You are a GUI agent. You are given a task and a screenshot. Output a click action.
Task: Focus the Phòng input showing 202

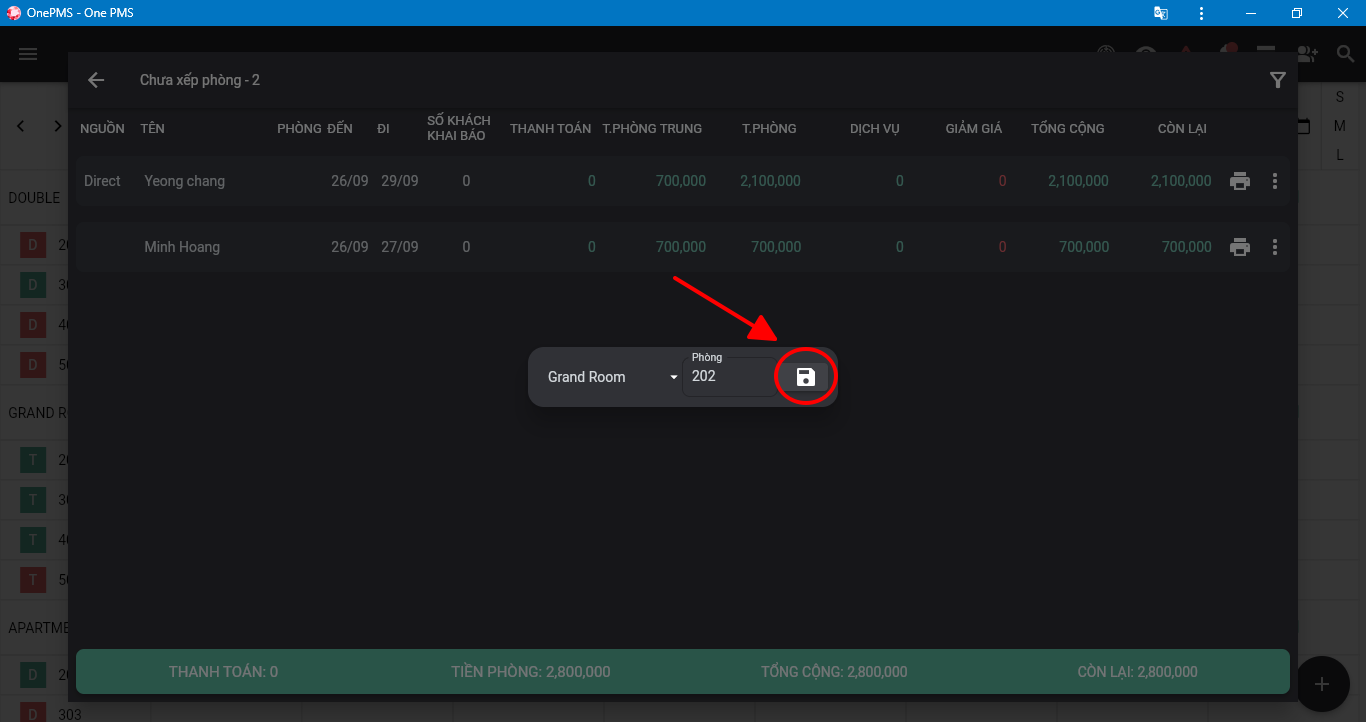pos(728,377)
